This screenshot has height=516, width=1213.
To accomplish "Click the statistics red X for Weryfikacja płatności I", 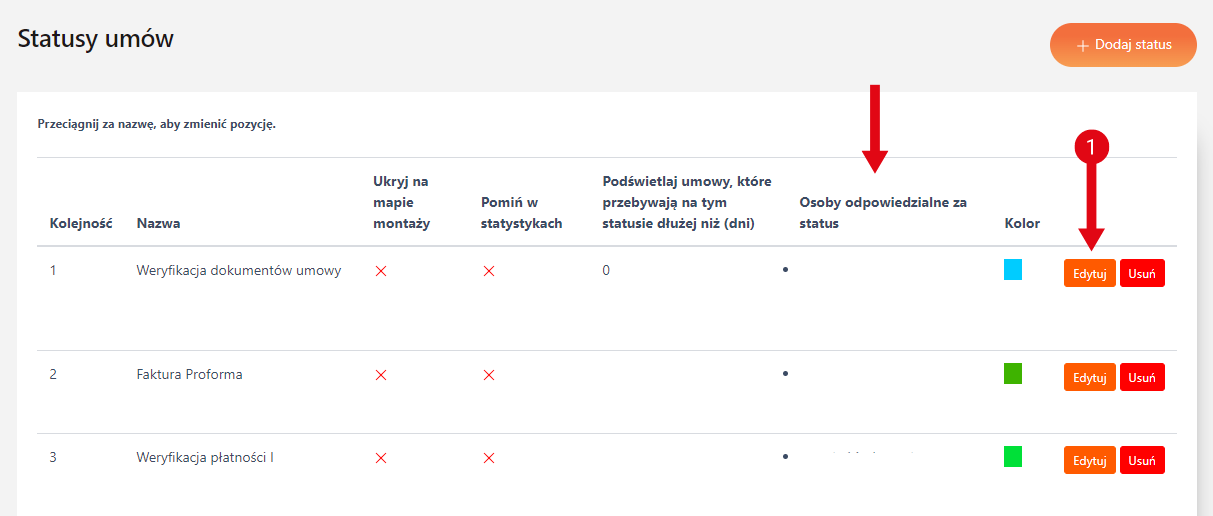I will click(x=489, y=458).
